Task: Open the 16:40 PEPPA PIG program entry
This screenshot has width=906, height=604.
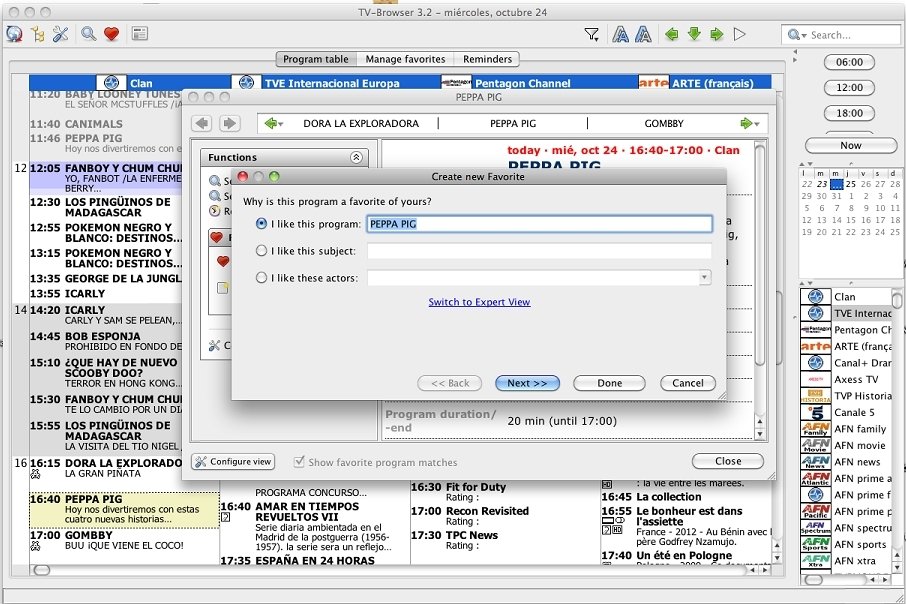Action: (124, 509)
